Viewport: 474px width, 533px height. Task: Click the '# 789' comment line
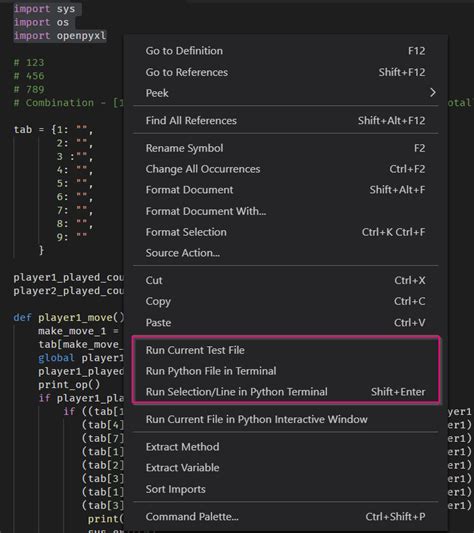point(29,89)
